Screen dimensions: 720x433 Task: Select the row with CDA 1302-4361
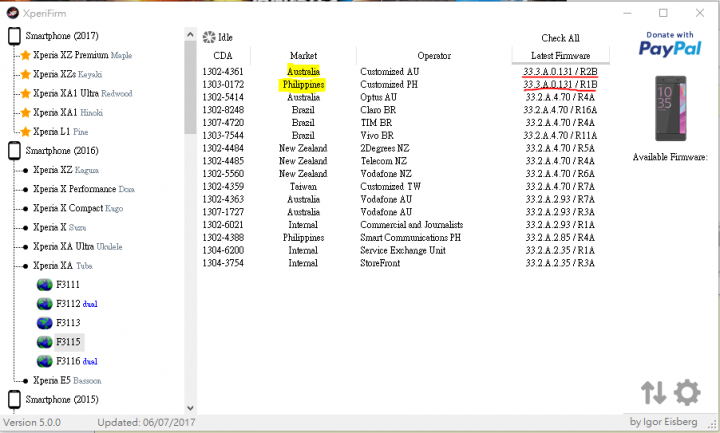(406, 72)
